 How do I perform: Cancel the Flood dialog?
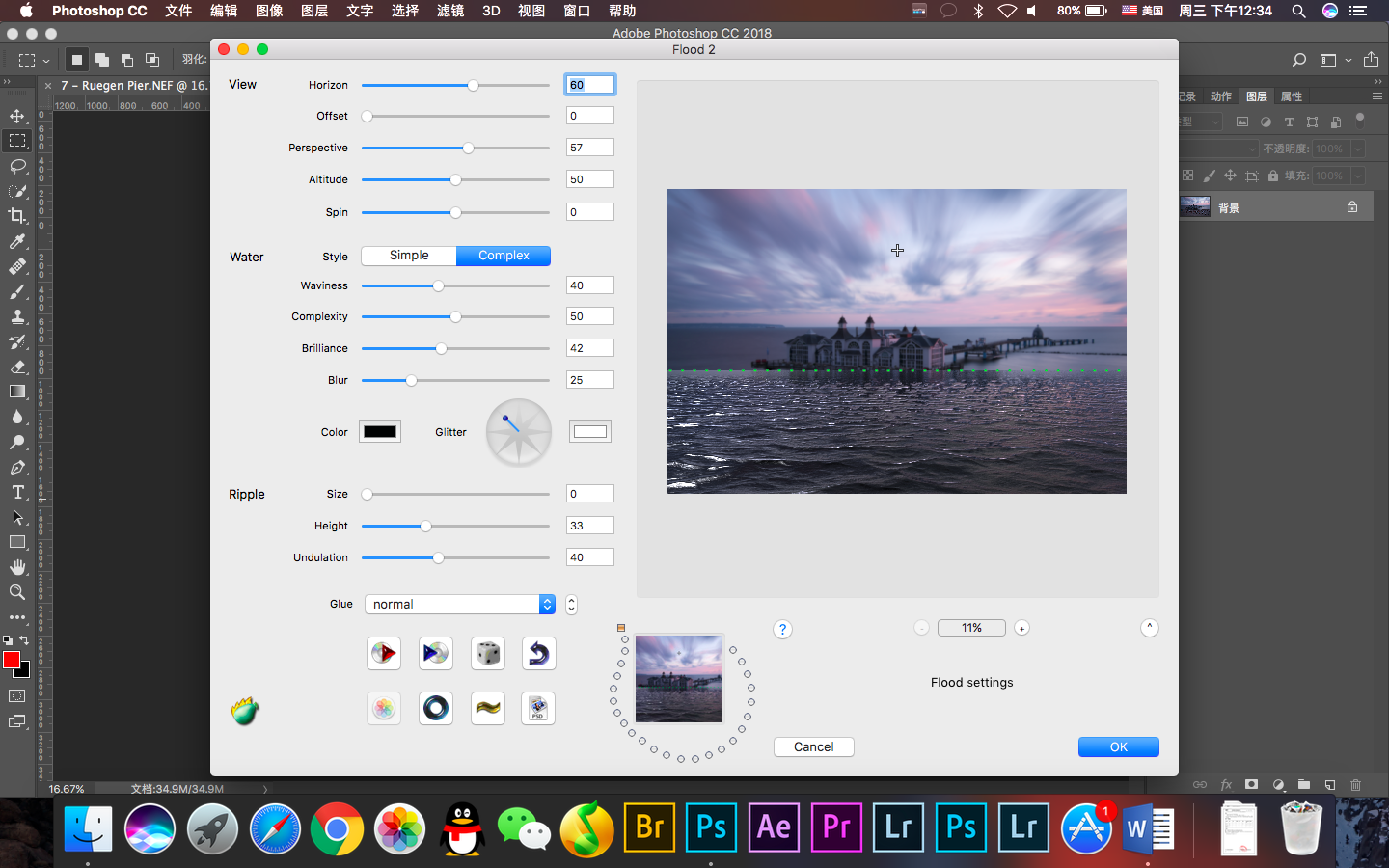[x=813, y=746]
